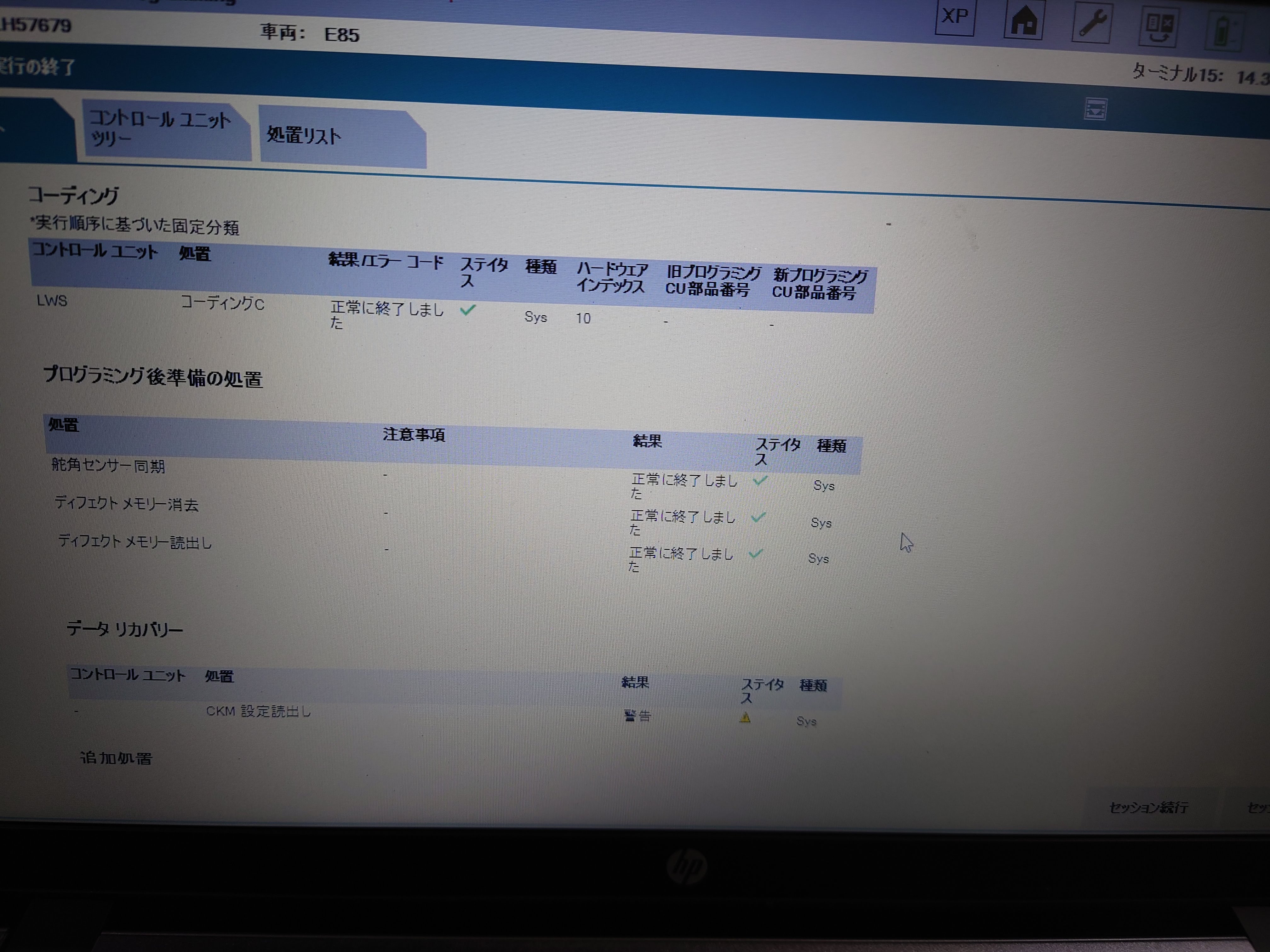This screenshot has height=952, width=1270.
Task: Click the 警告 result text
Action: (637, 716)
